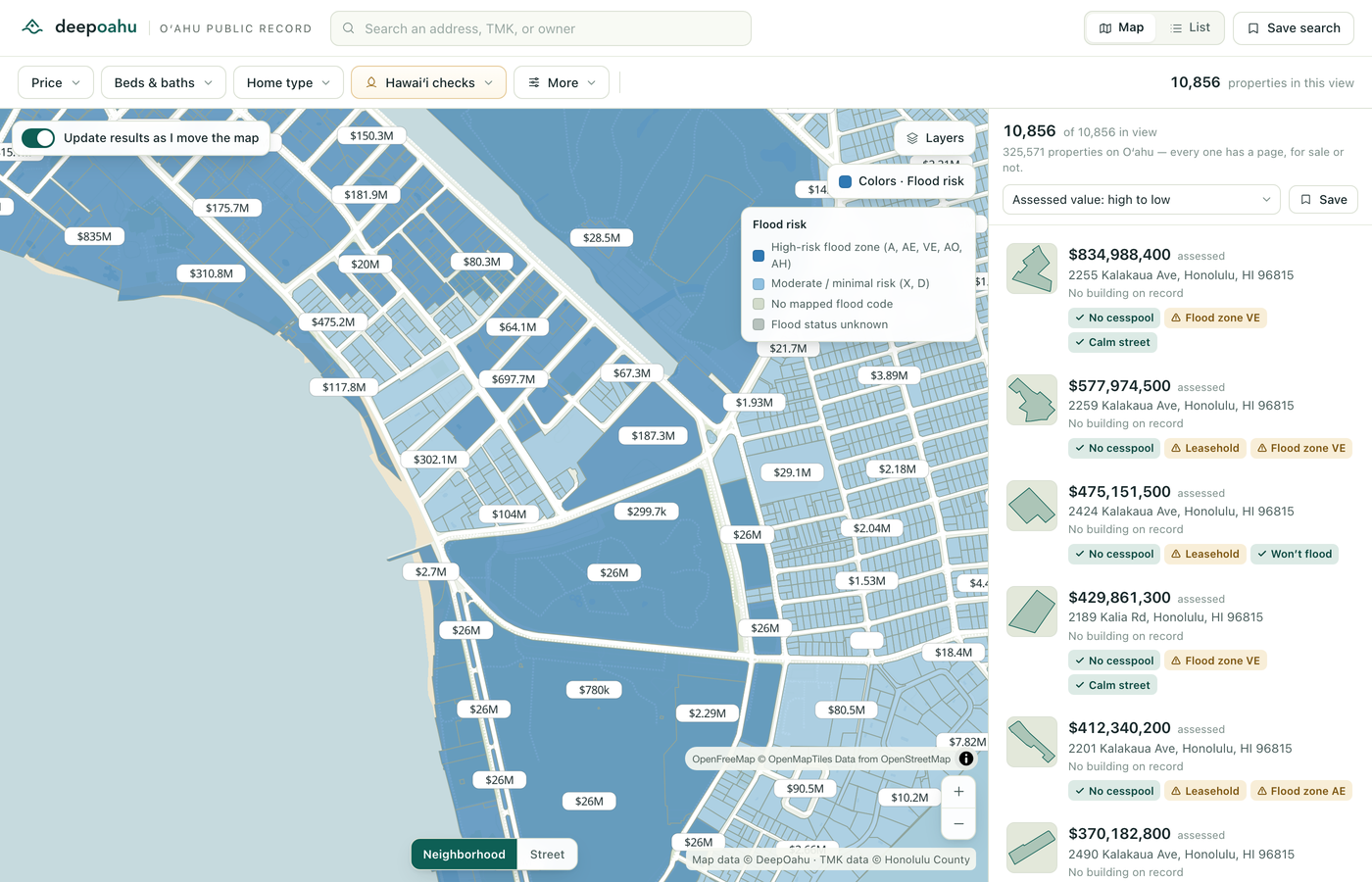
Task: Select Neighborhood map mode
Action: pyautogui.click(x=465, y=855)
